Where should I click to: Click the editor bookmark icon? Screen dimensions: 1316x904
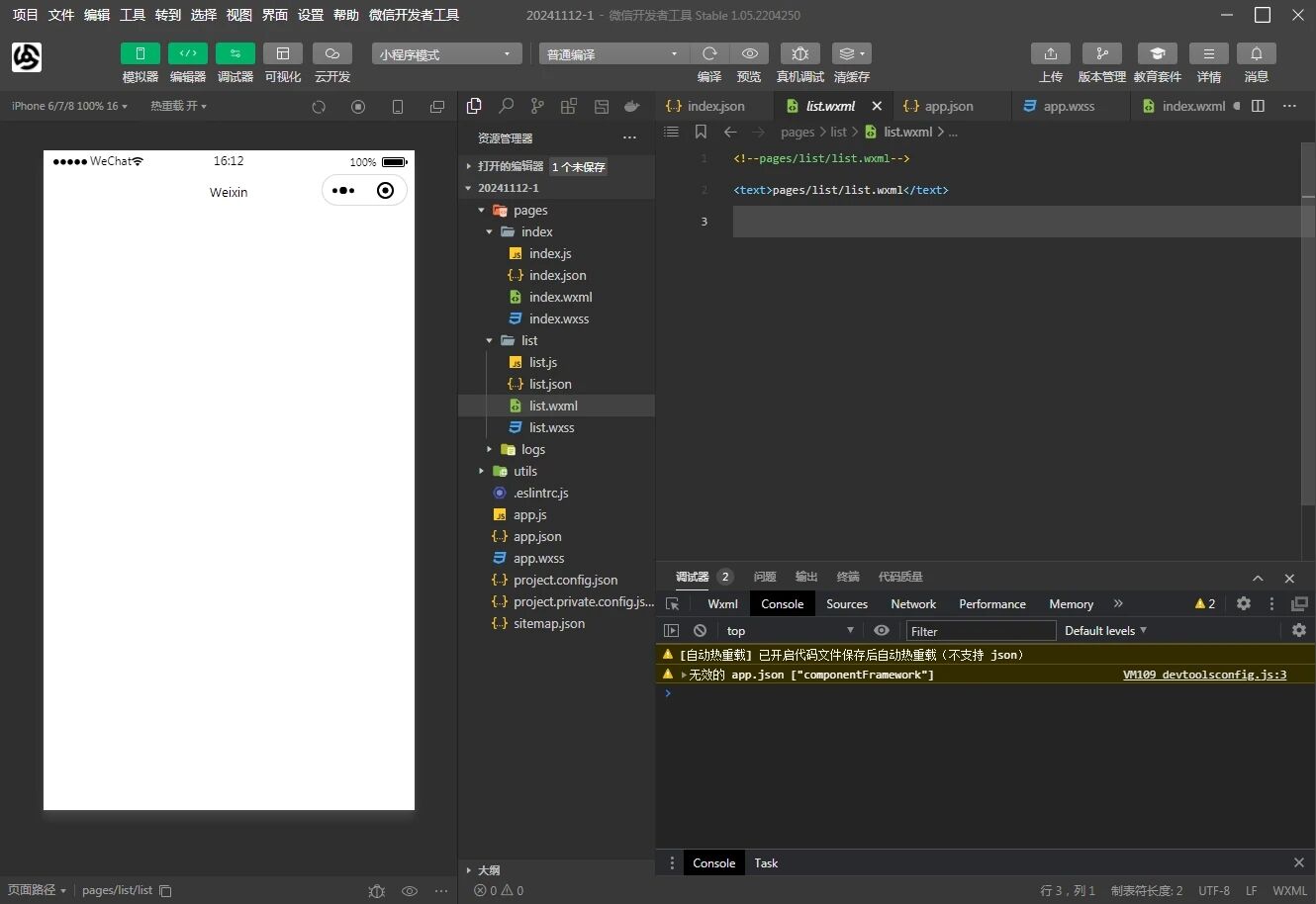701,132
